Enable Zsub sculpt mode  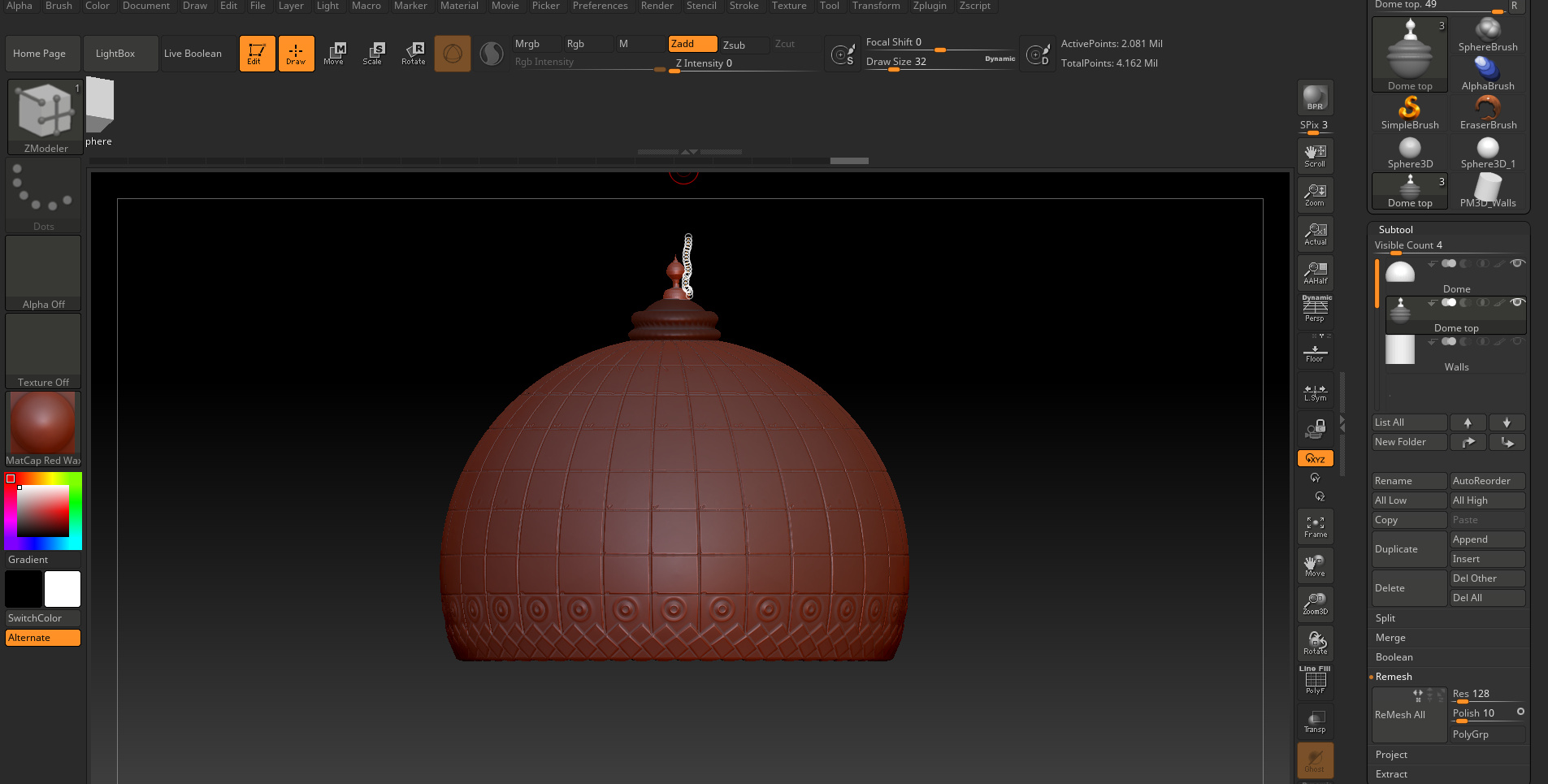coord(744,45)
